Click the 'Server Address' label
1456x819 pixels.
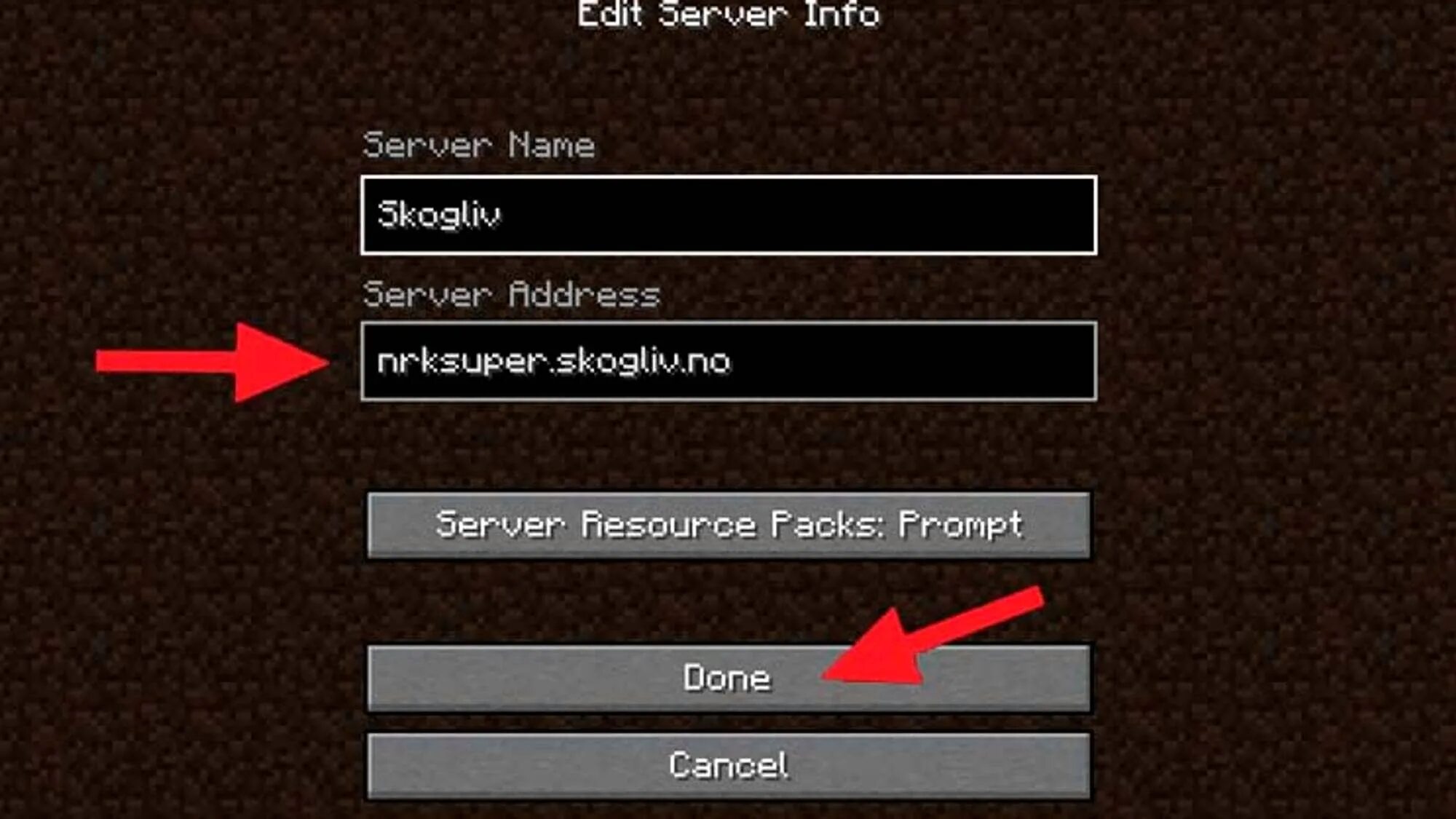pyautogui.click(x=512, y=294)
